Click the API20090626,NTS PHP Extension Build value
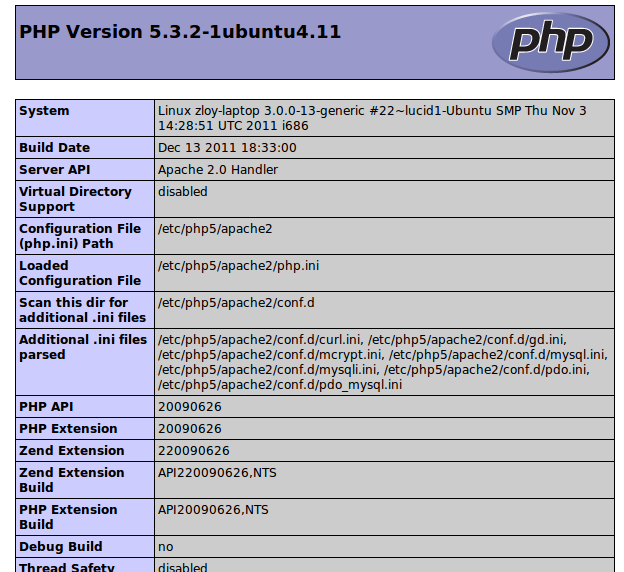Image resolution: width=624 pixels, height=572 pixels. [213, 510]
